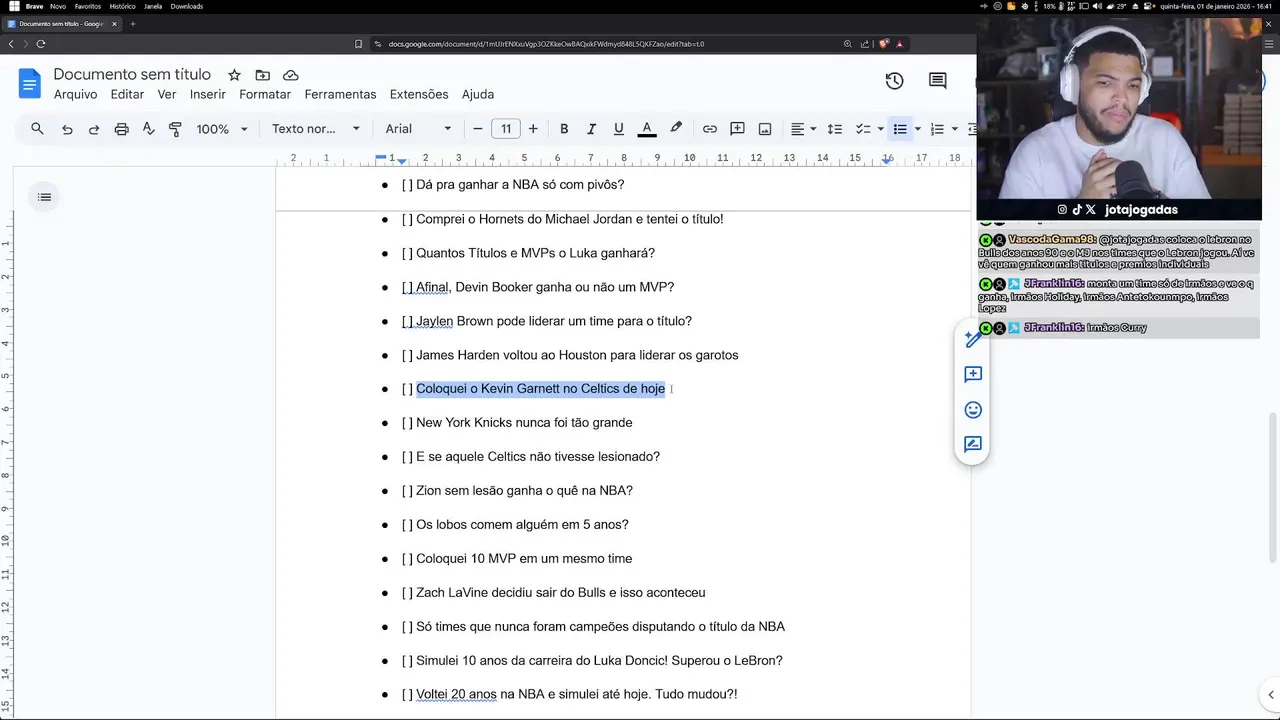Screen dimensions: 1280x720
Task: Toggle italic formatting
Action: pyautogui.click(x=591, y=129)
